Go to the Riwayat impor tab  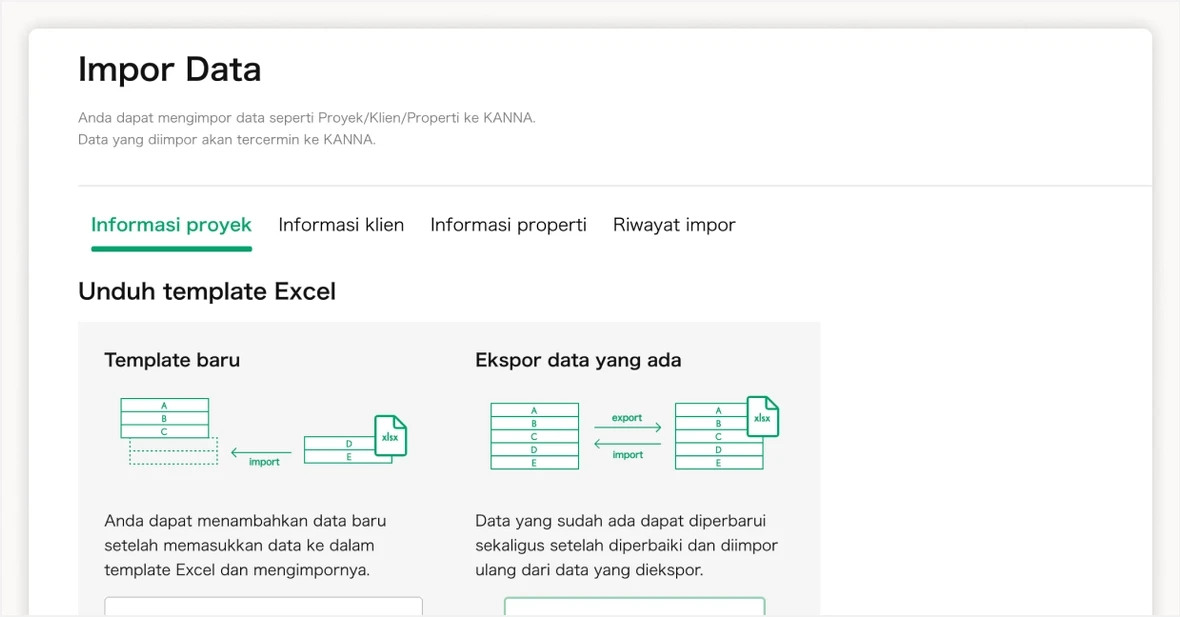click(x=674, y=225)
